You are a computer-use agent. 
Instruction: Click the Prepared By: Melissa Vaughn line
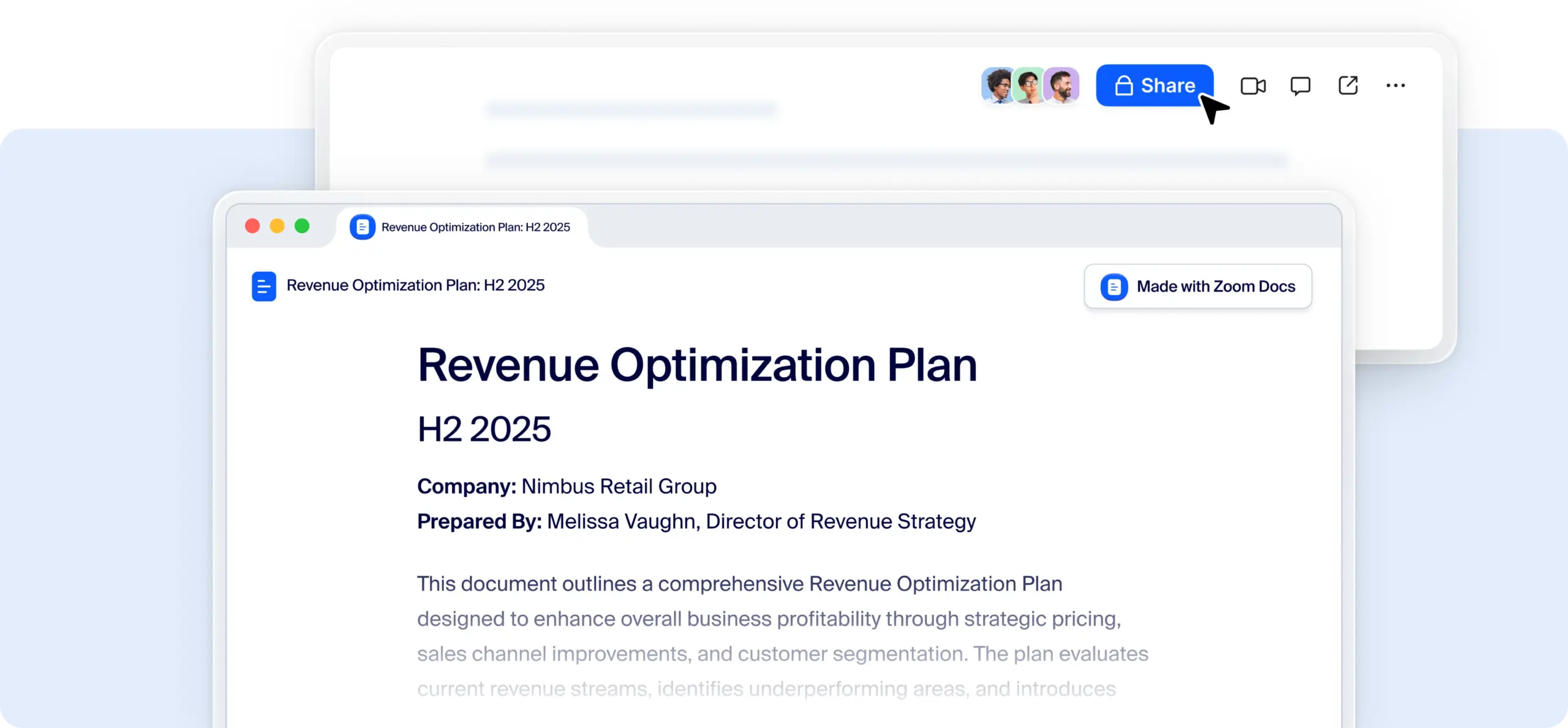(696, 521)
